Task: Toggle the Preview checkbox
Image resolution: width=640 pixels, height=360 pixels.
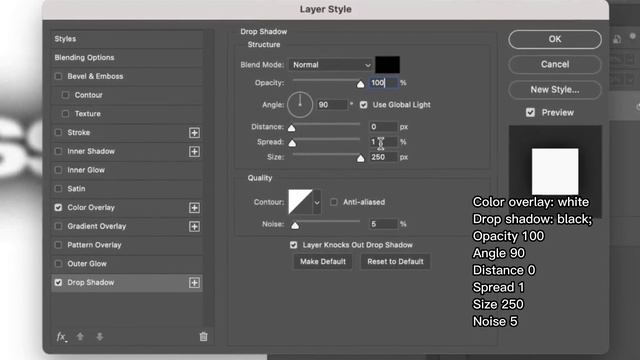Action: click(530, 113)
